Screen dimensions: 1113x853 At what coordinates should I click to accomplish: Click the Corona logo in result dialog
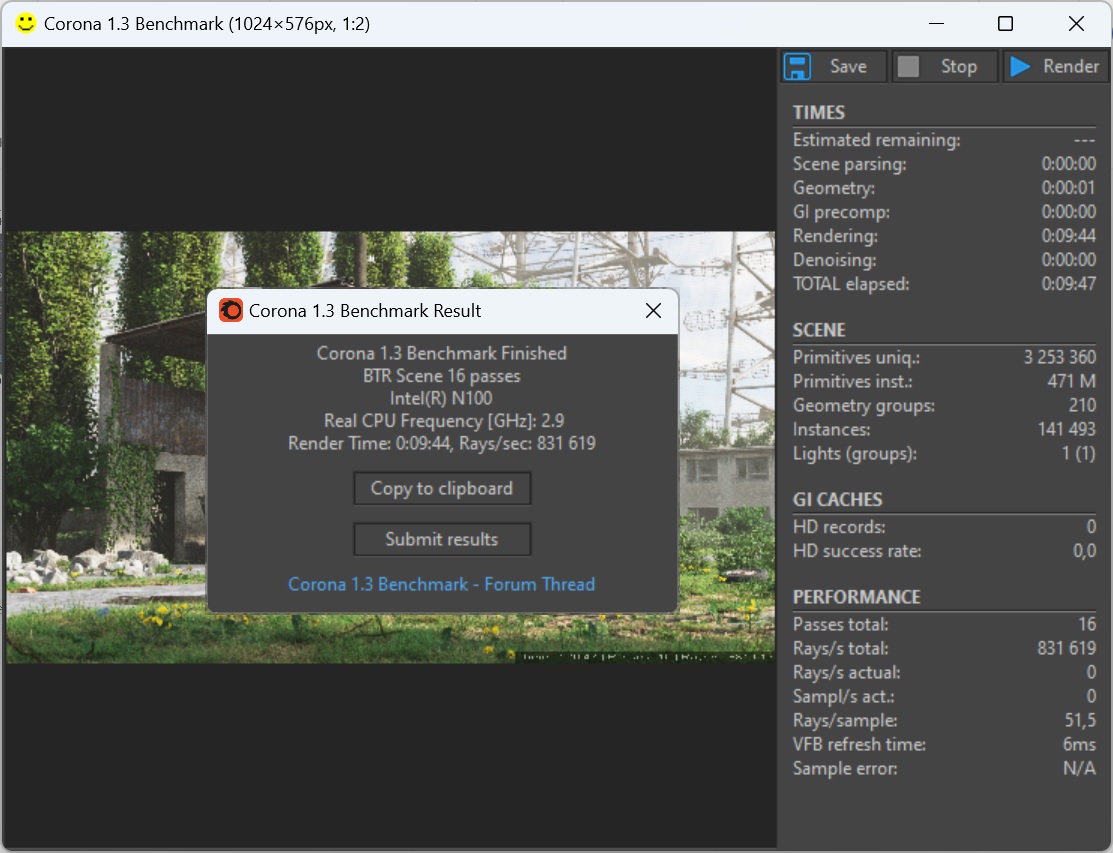[231, 310]
